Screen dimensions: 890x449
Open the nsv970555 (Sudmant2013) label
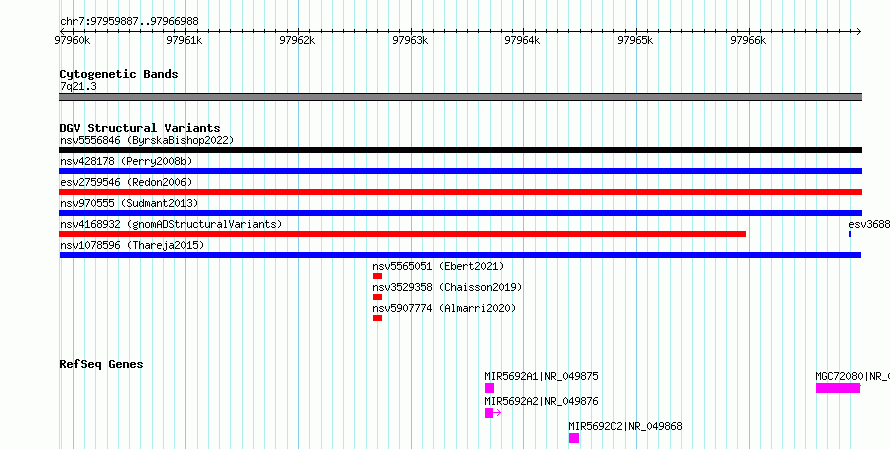[x=129, y=203]
